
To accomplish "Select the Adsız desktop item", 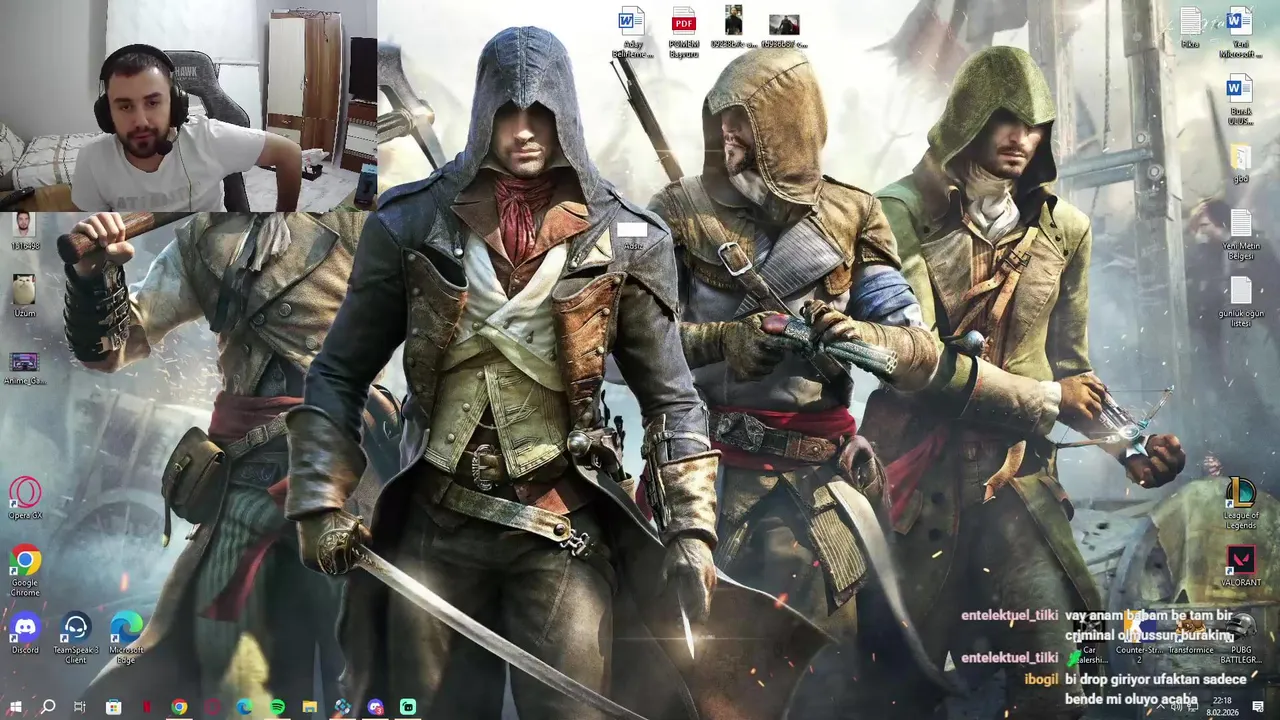I will [x=632, y=236].
